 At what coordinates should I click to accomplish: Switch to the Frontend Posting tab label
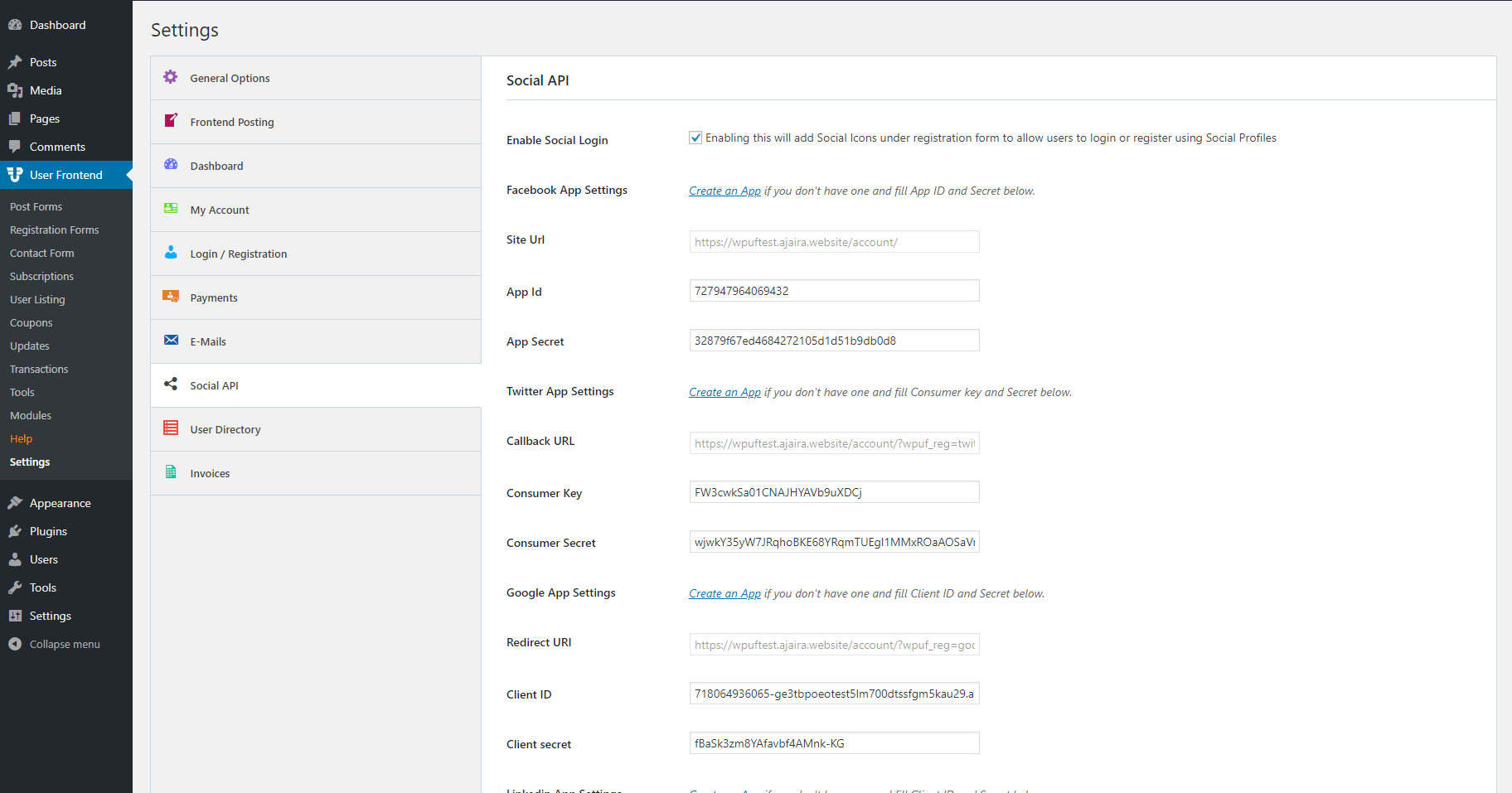(232, 122)
